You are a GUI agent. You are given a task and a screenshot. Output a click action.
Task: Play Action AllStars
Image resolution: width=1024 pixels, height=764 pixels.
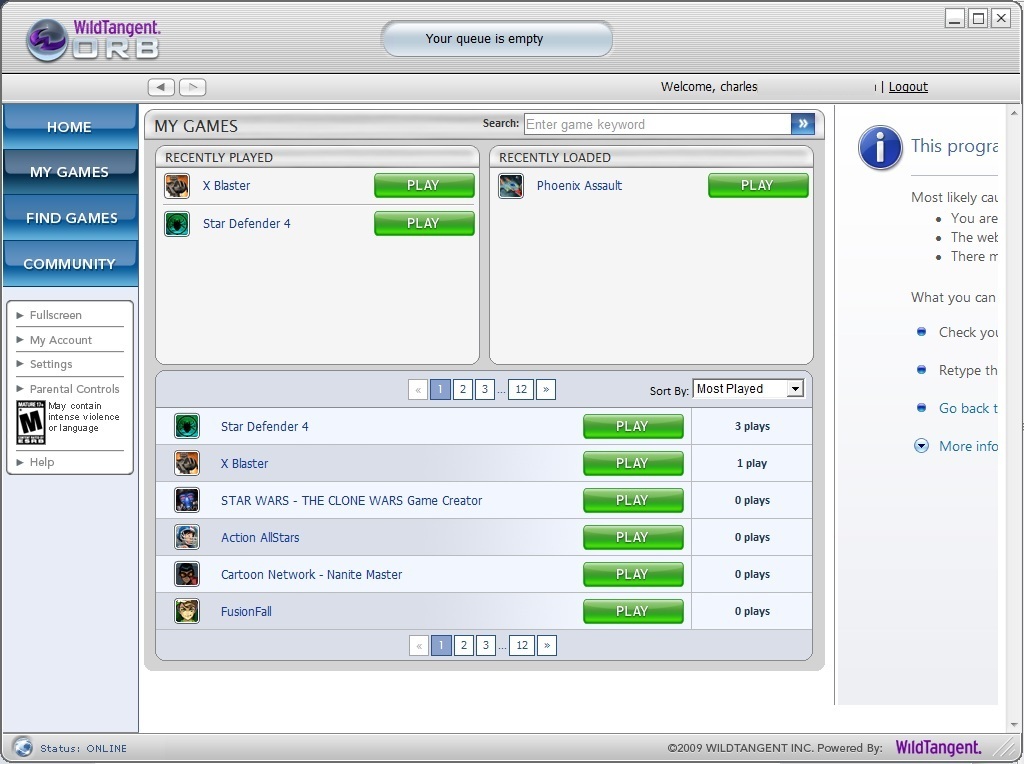click(x=633, y=537)
